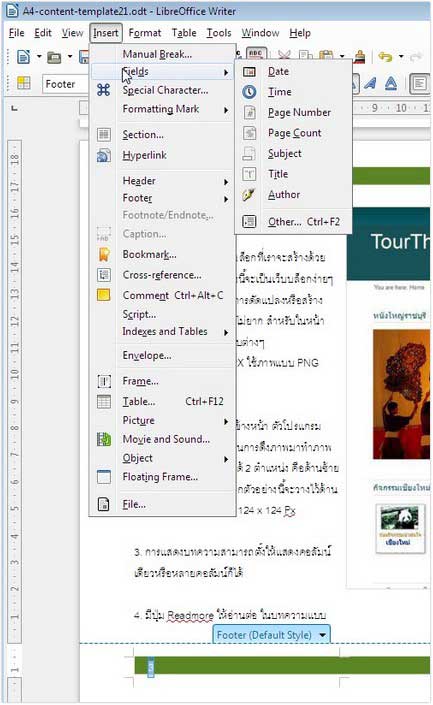This screenshot has width=433, height=705.
Task: Click the Comment yellow note icon
Action: [x=103, y=295]
